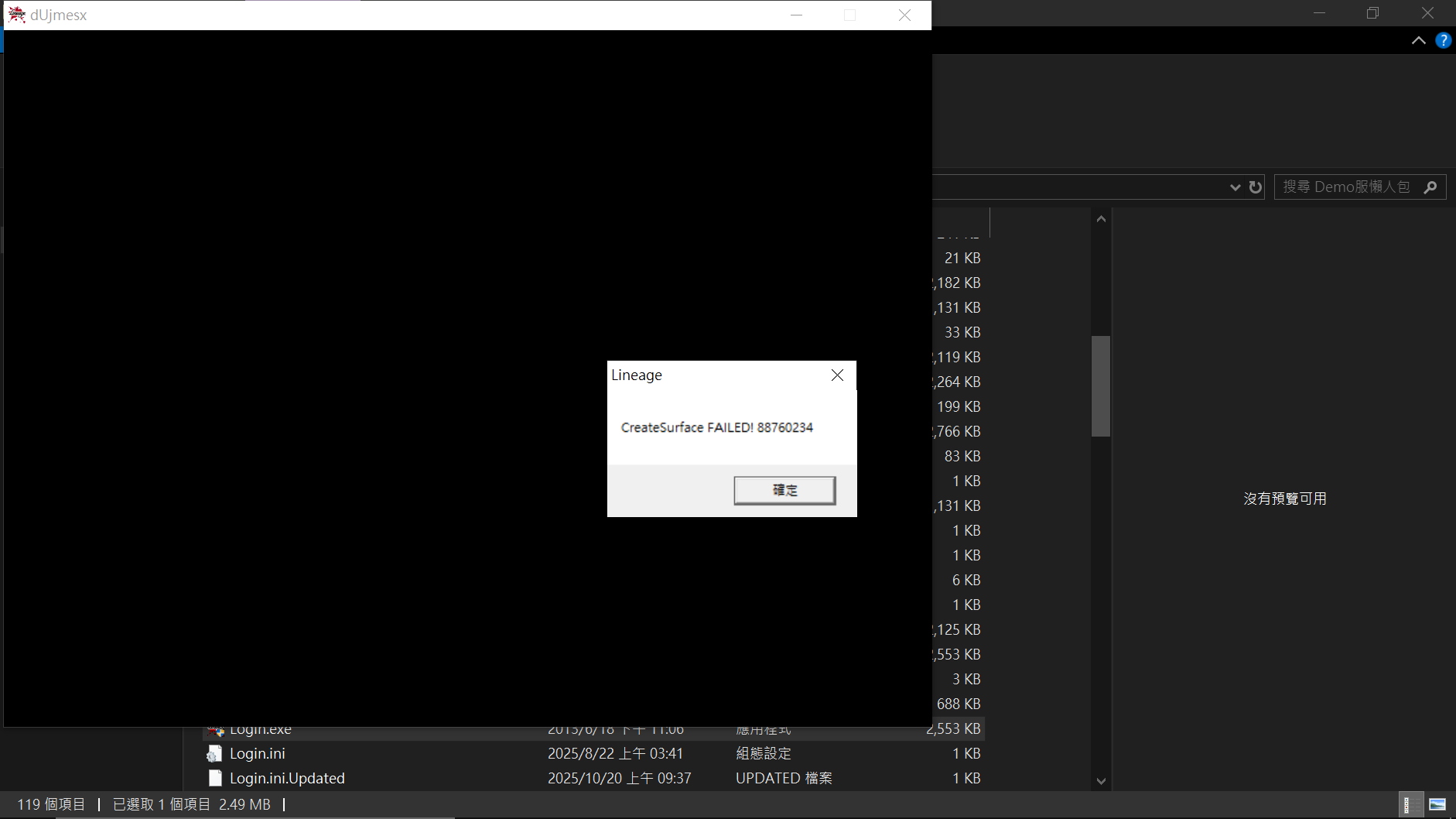
Task: Switch to details view in status bar
Action: [x=1412, y=804]
